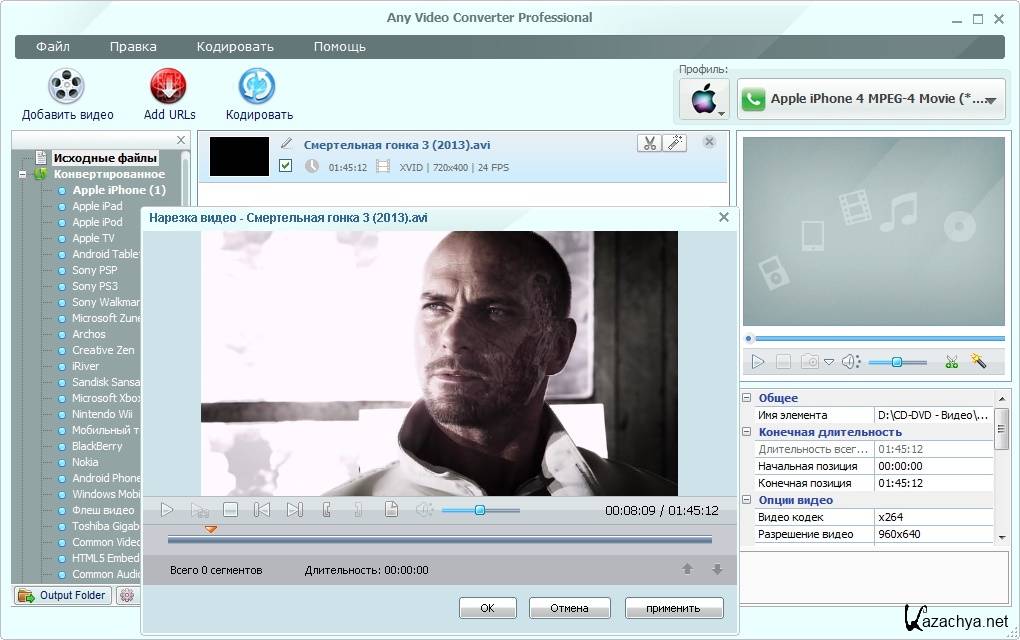Collapse the Конвертированное tree node
This screenshot has height=640, width=1020.
coord(22,174)
